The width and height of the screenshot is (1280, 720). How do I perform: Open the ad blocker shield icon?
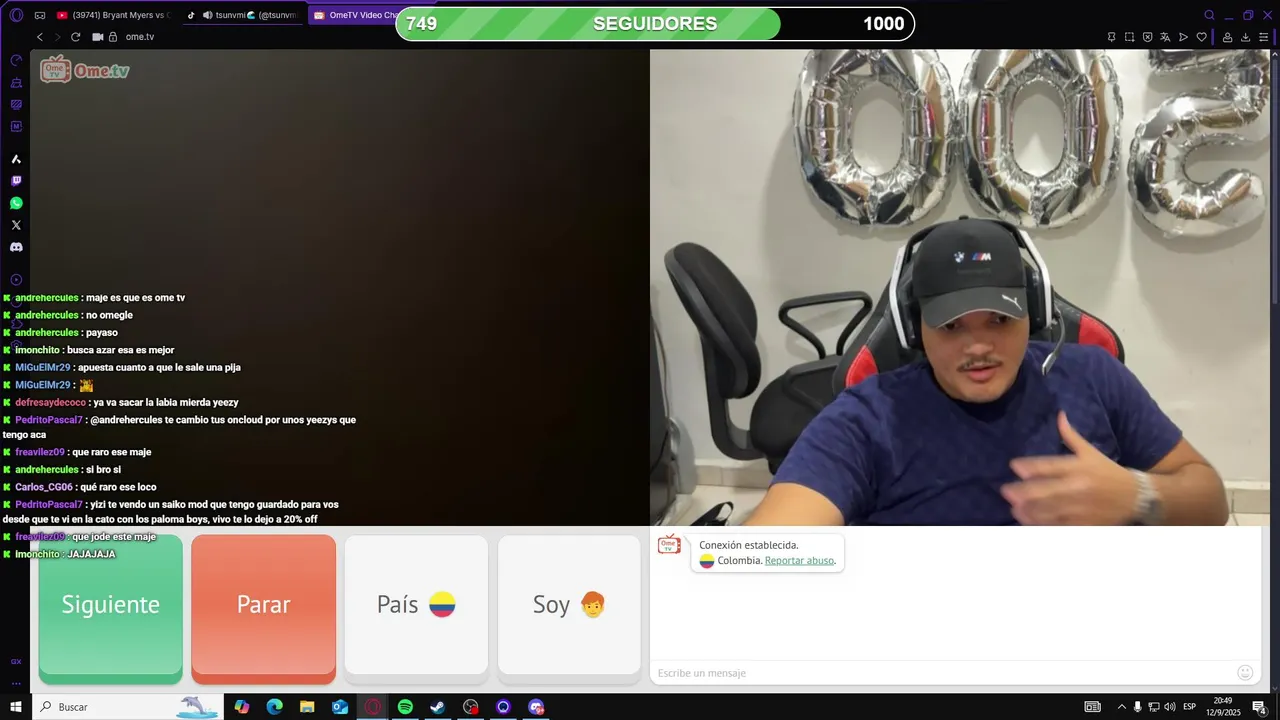(x=1147, y=37)
